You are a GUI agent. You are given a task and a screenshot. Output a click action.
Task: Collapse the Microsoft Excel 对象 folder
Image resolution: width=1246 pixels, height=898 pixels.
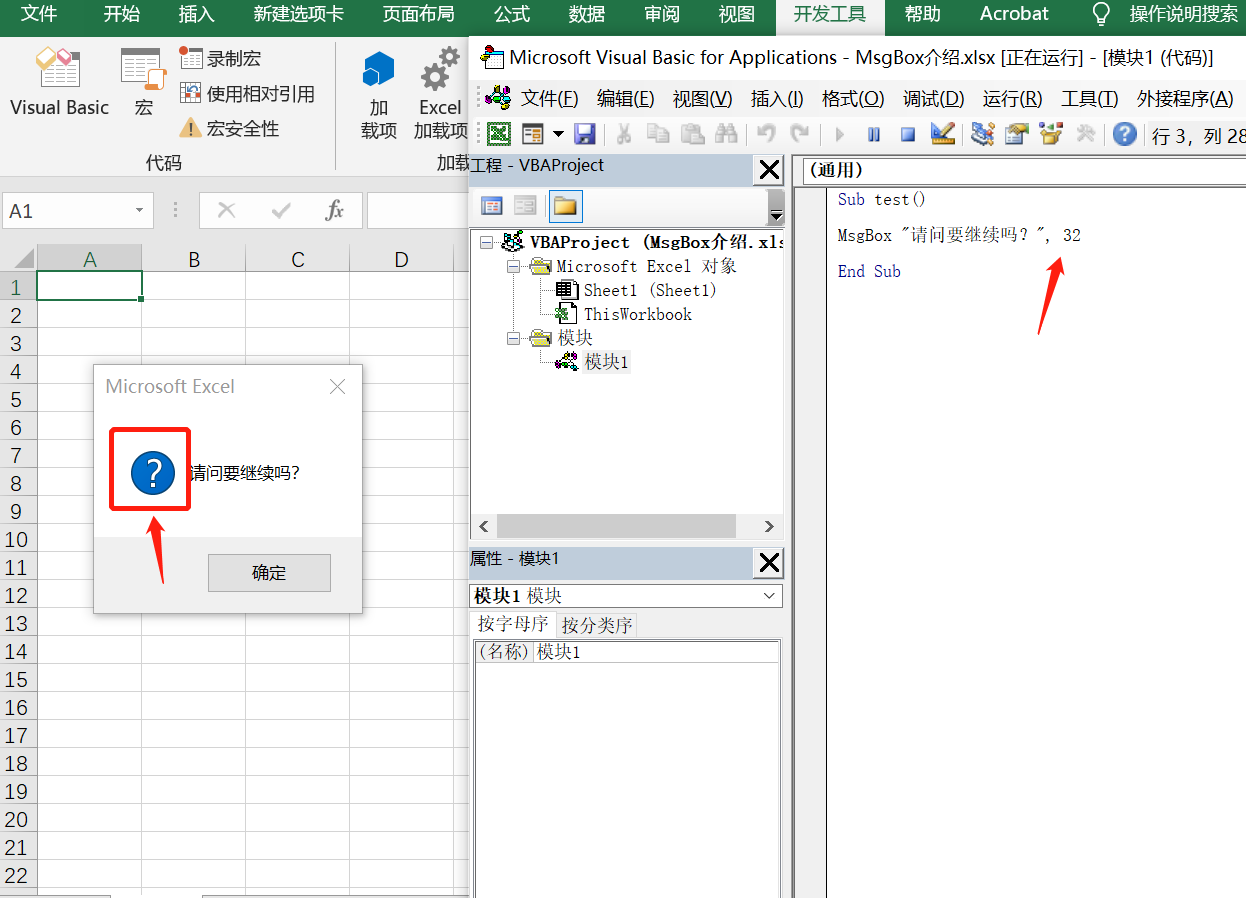513,266
